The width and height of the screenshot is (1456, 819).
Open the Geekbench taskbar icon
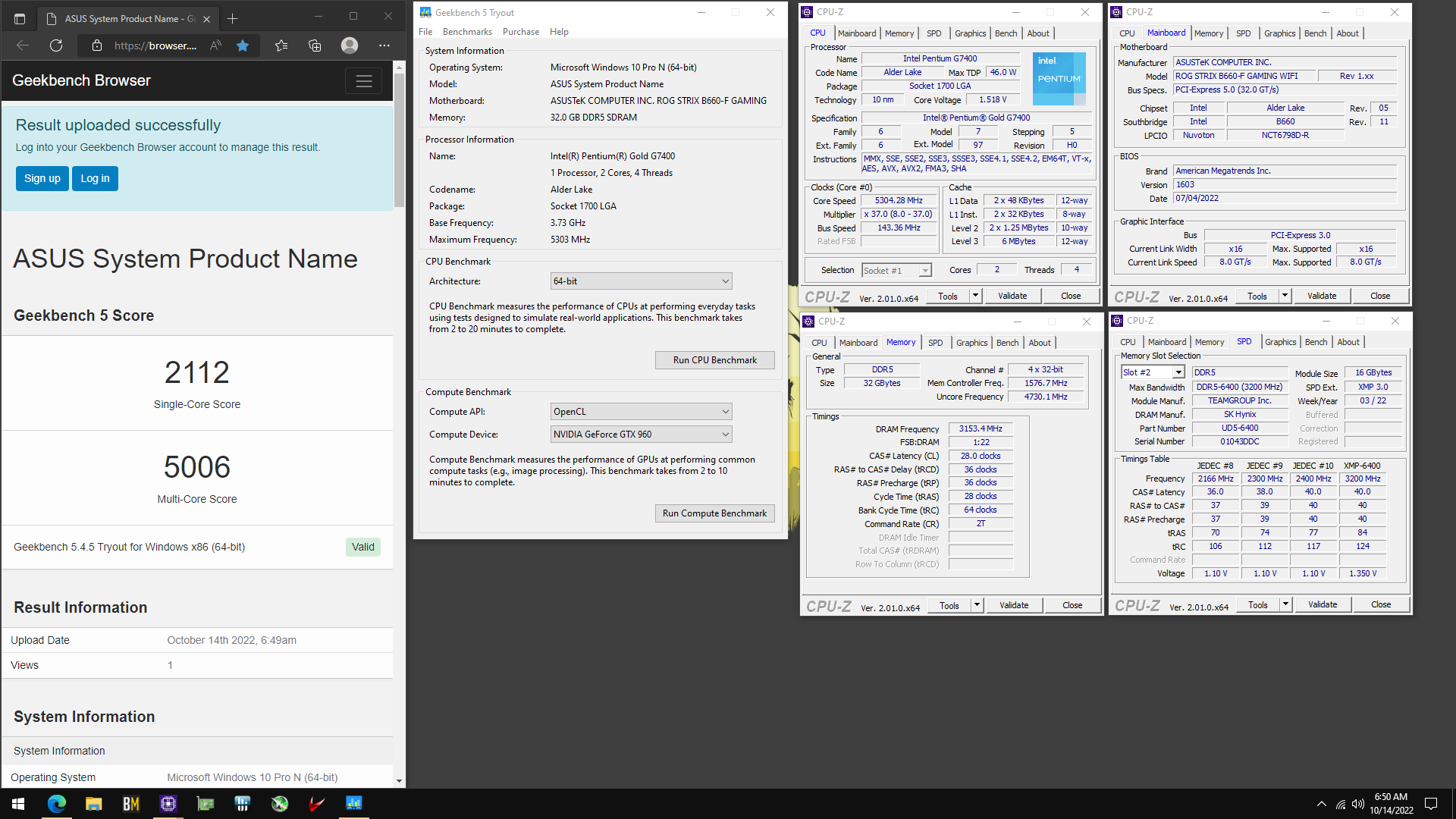354,804
